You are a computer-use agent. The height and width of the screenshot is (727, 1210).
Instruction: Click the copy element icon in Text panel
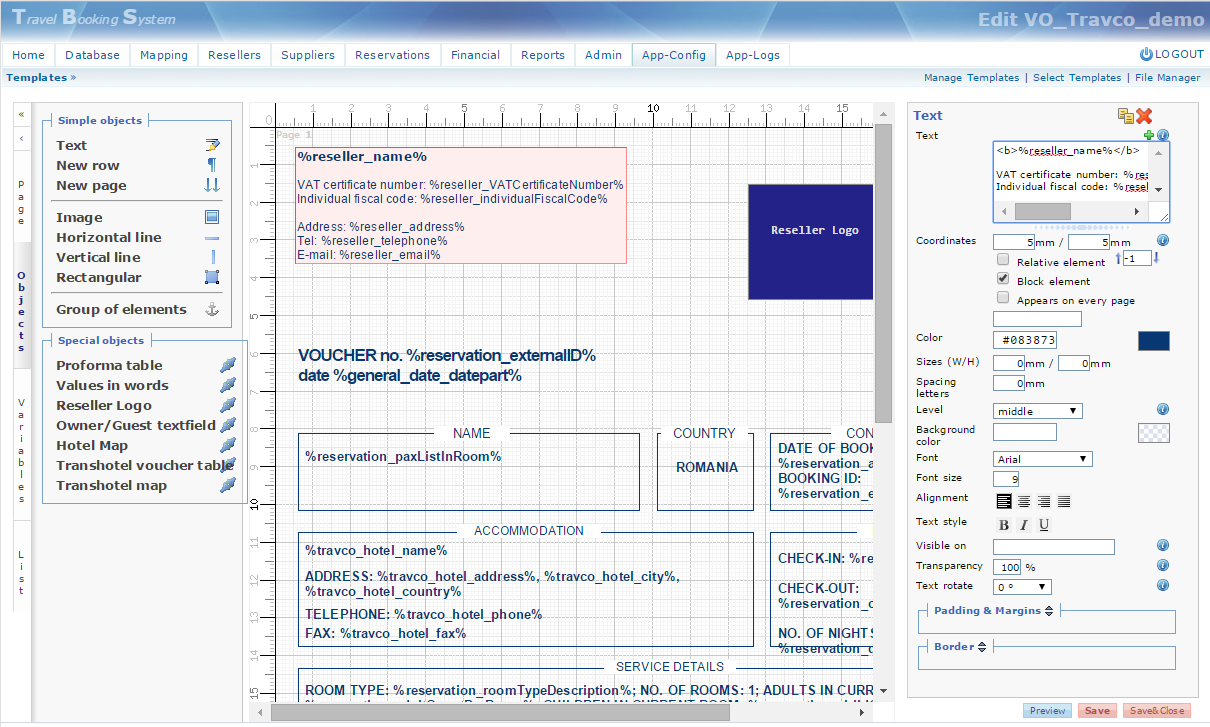point(1125,116)
